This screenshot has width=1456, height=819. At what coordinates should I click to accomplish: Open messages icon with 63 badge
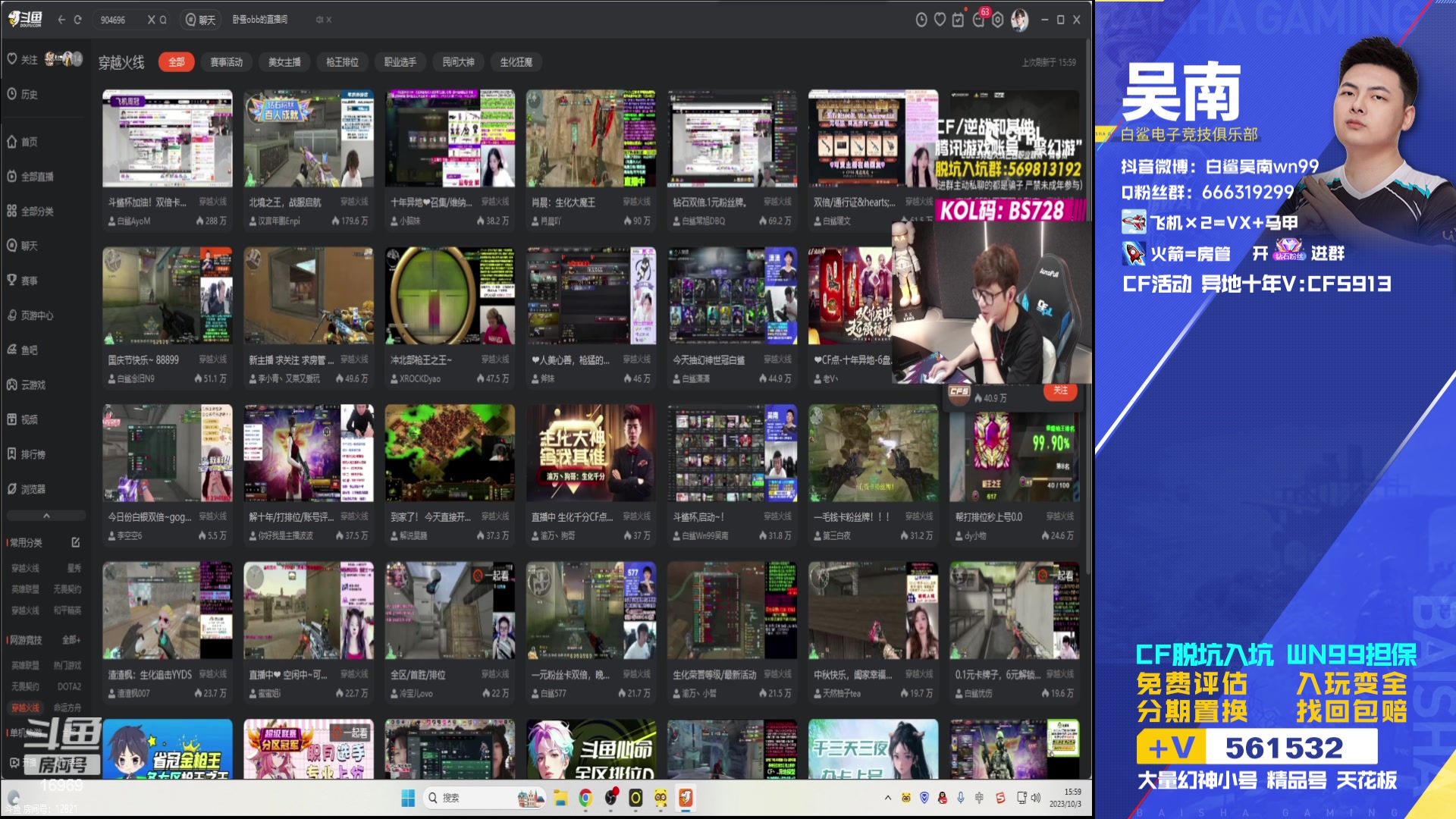click(979, 18)
